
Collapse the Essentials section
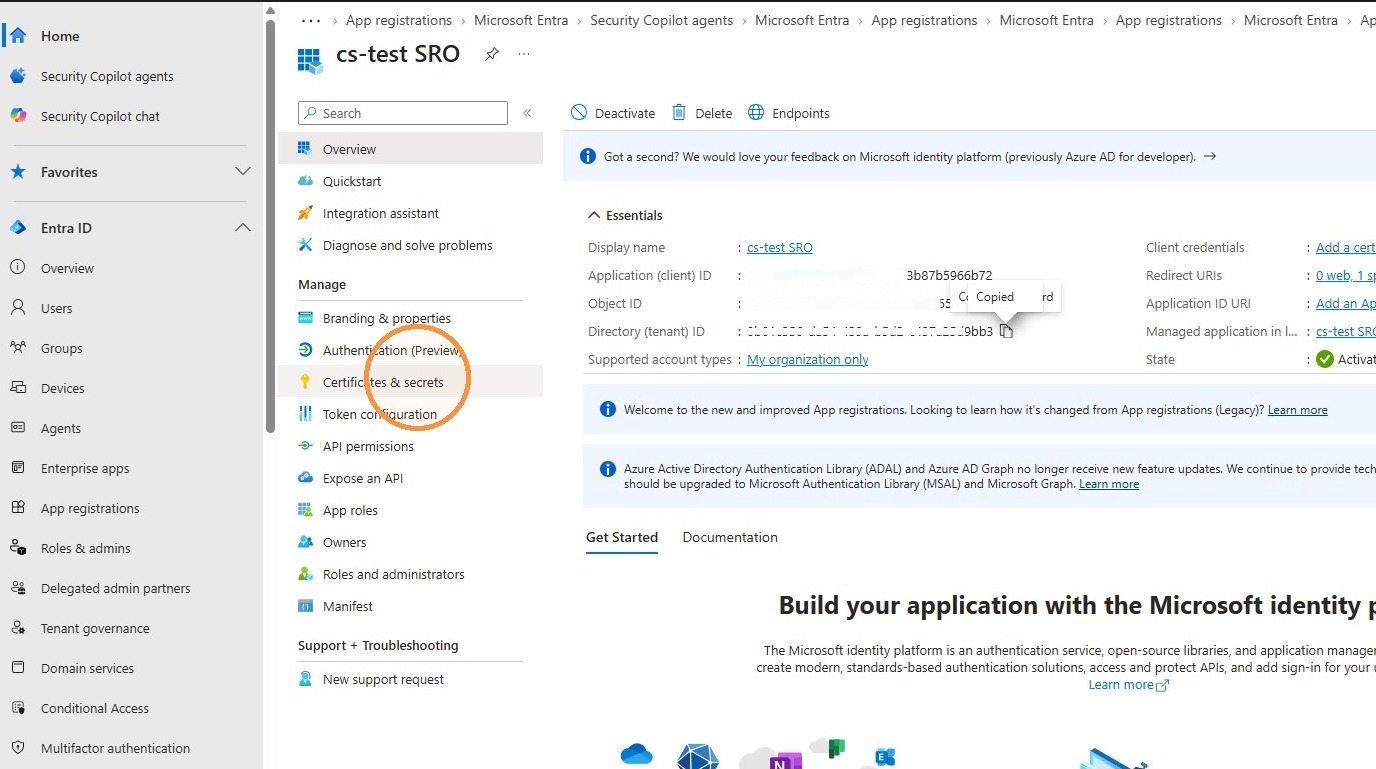point(625,215)
